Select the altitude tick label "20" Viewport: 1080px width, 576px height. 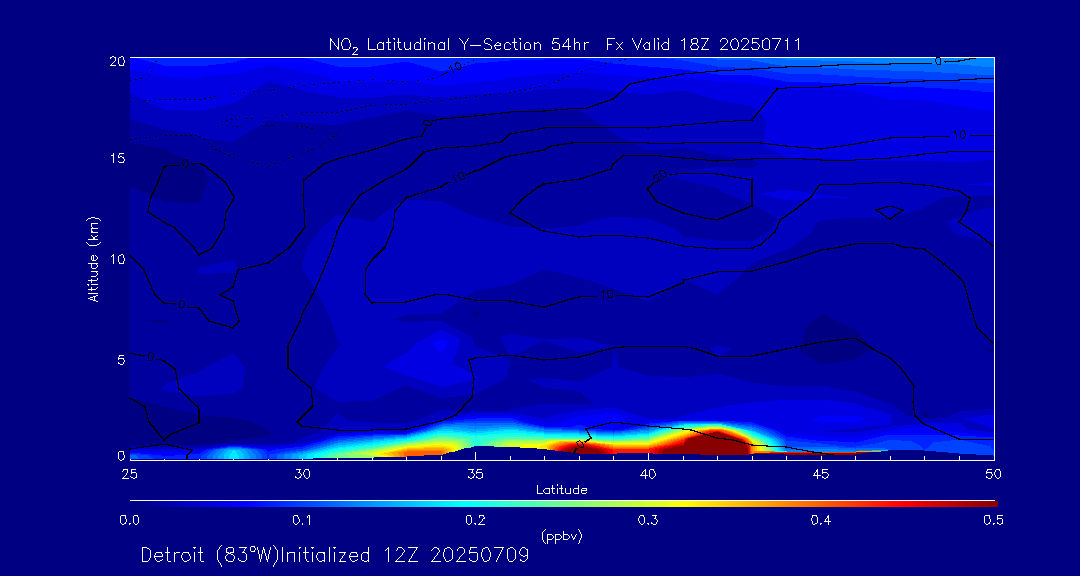coord(118,60)
